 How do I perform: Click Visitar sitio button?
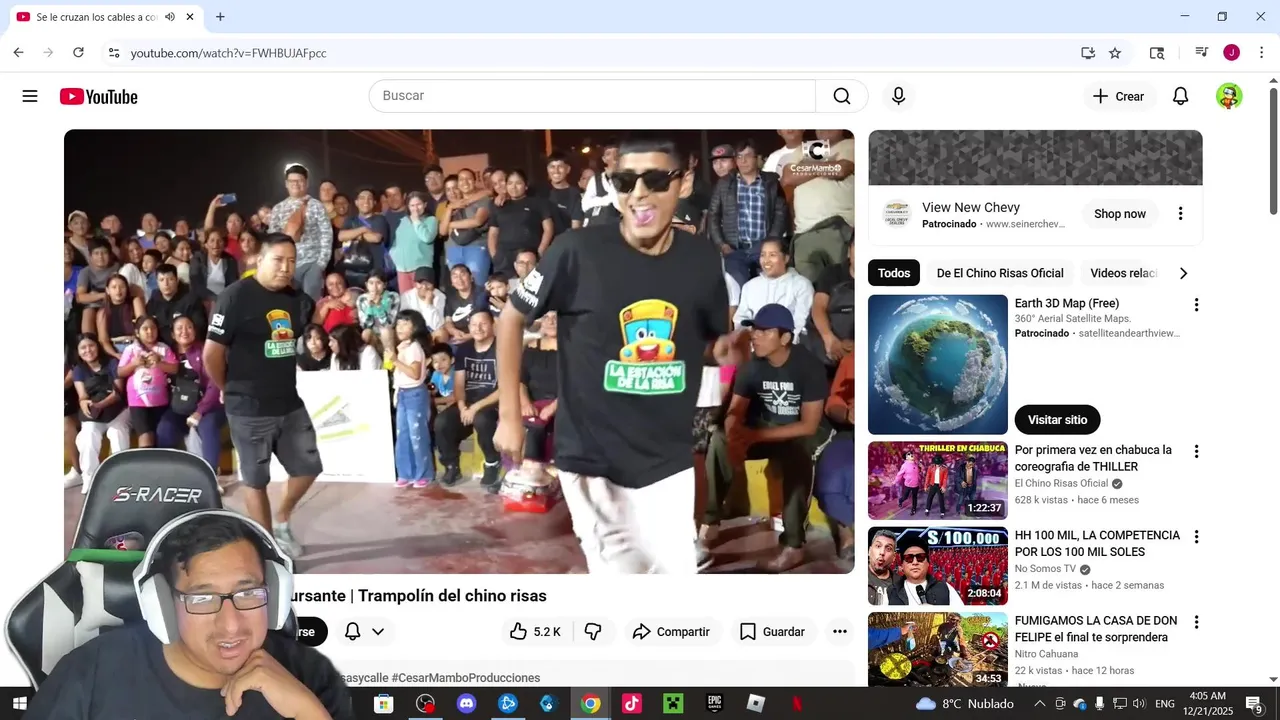click(1057, 419)
